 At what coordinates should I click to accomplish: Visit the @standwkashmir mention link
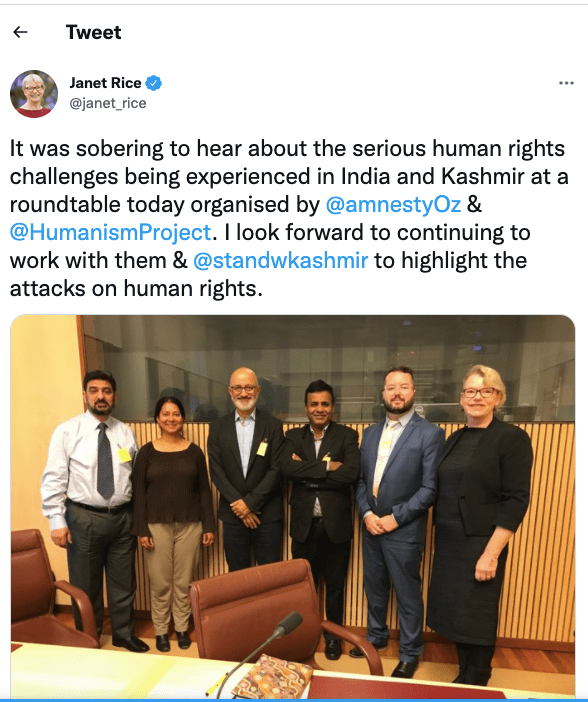pyautogui.click(x=280, y=261)
